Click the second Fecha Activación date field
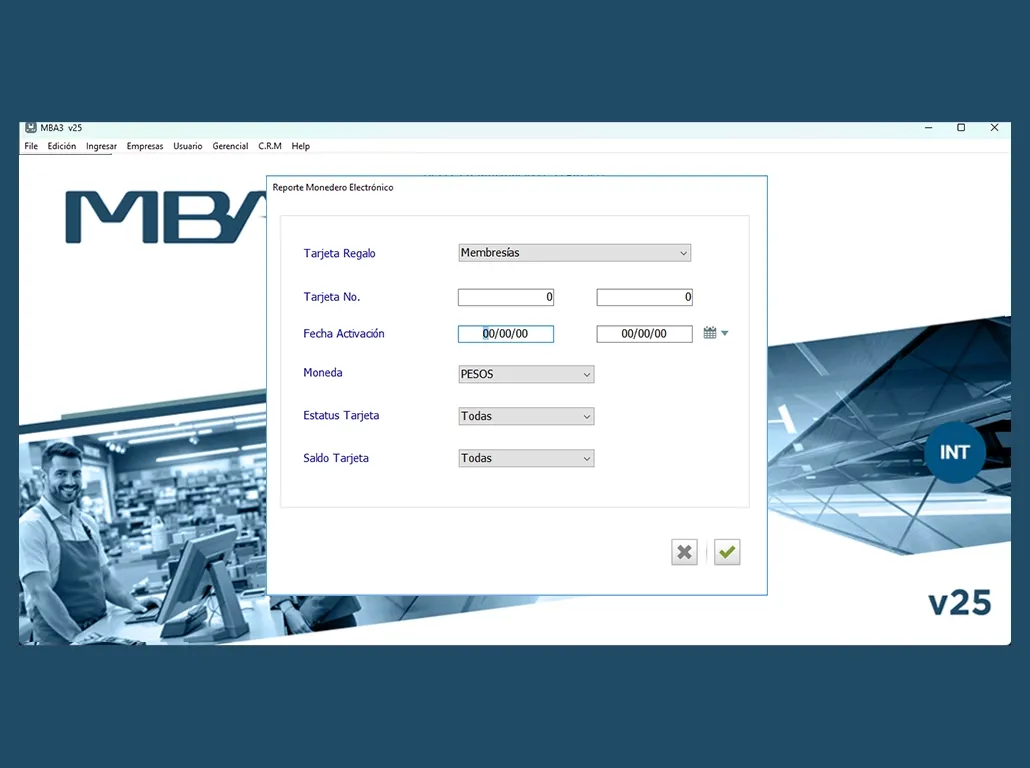Image resolution: width=1030 pixels, height=768 pixels. (x=644, y=334)
